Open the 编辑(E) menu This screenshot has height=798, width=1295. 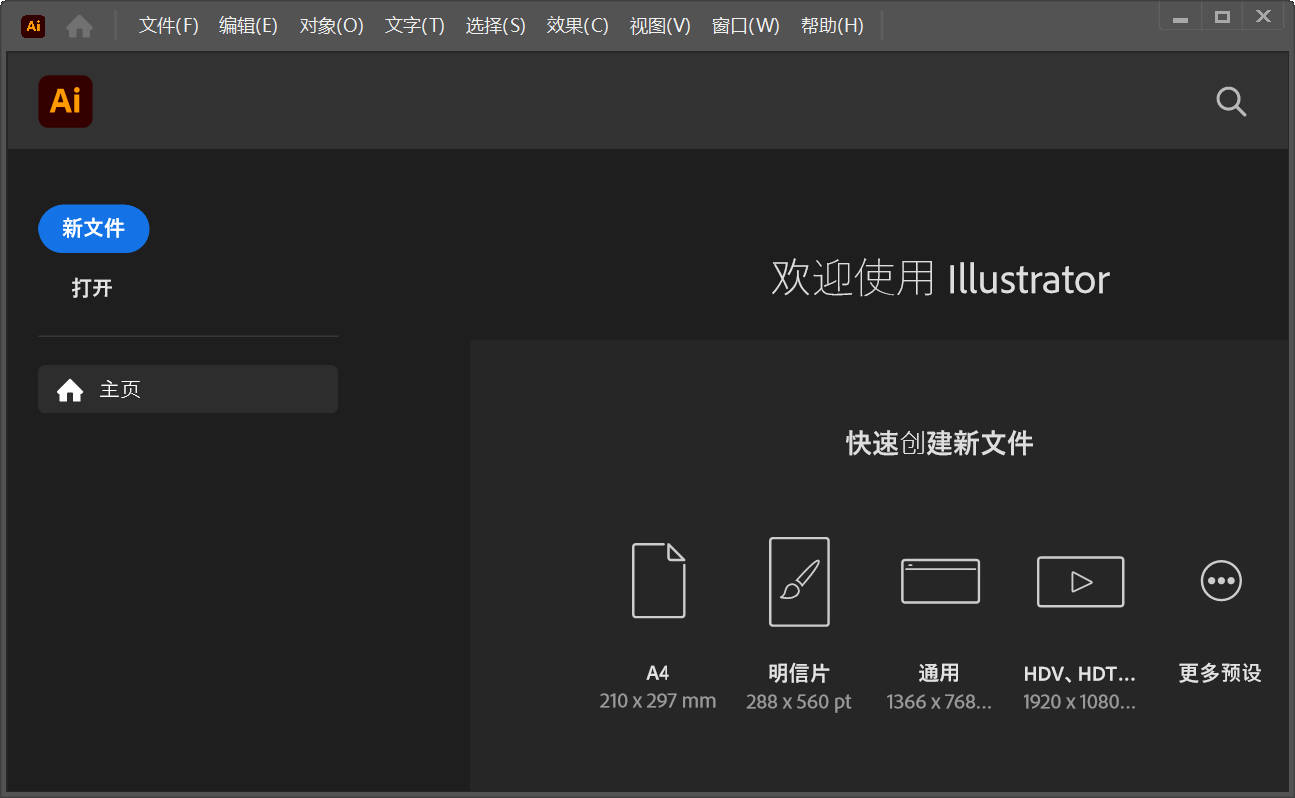pyautogui.click(x=248, y=26)
